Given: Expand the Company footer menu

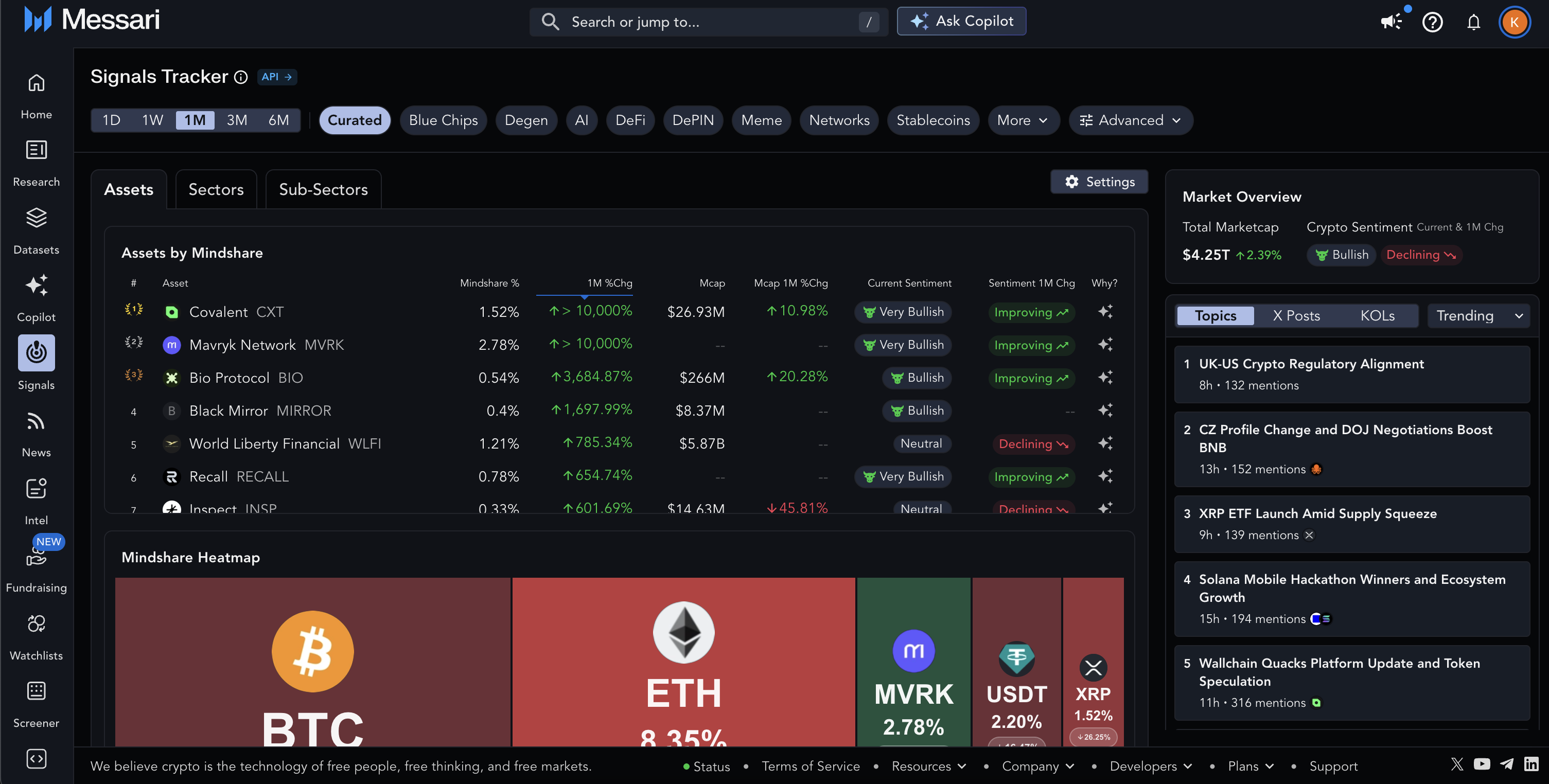Looking at the screenshot, I should pyautogui.click(x=1038, y=766).
